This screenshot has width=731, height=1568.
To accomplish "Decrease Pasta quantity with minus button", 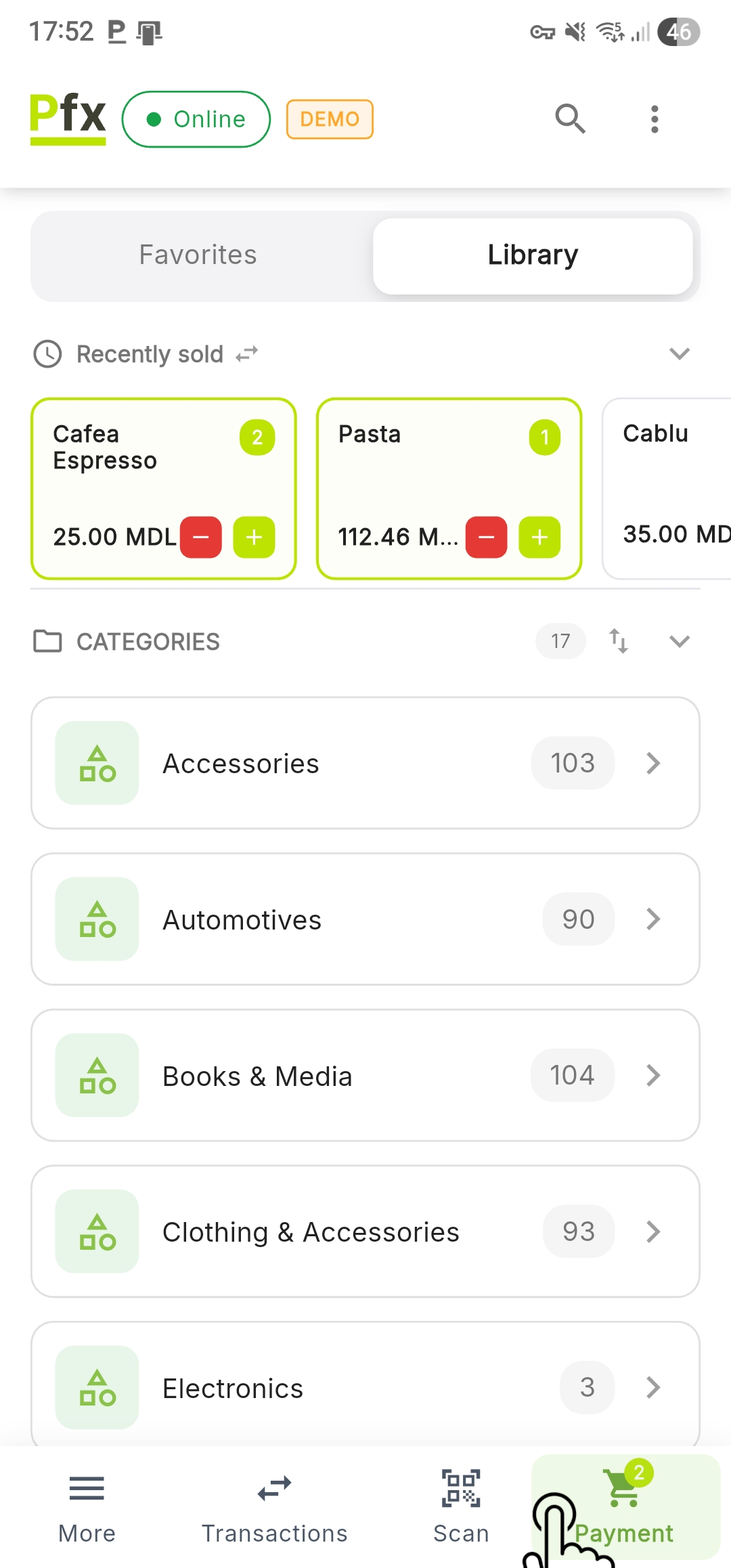I will 486,537.
